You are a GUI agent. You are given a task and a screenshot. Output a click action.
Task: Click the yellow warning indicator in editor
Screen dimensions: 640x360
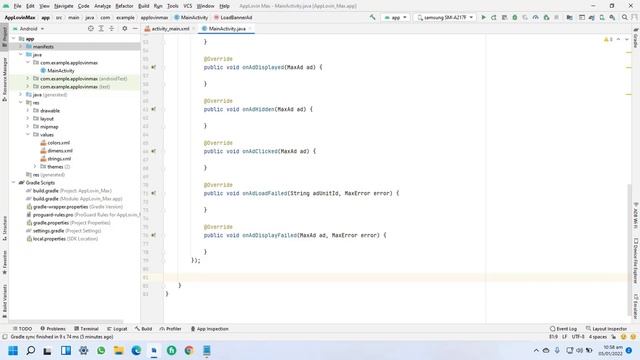608,39
